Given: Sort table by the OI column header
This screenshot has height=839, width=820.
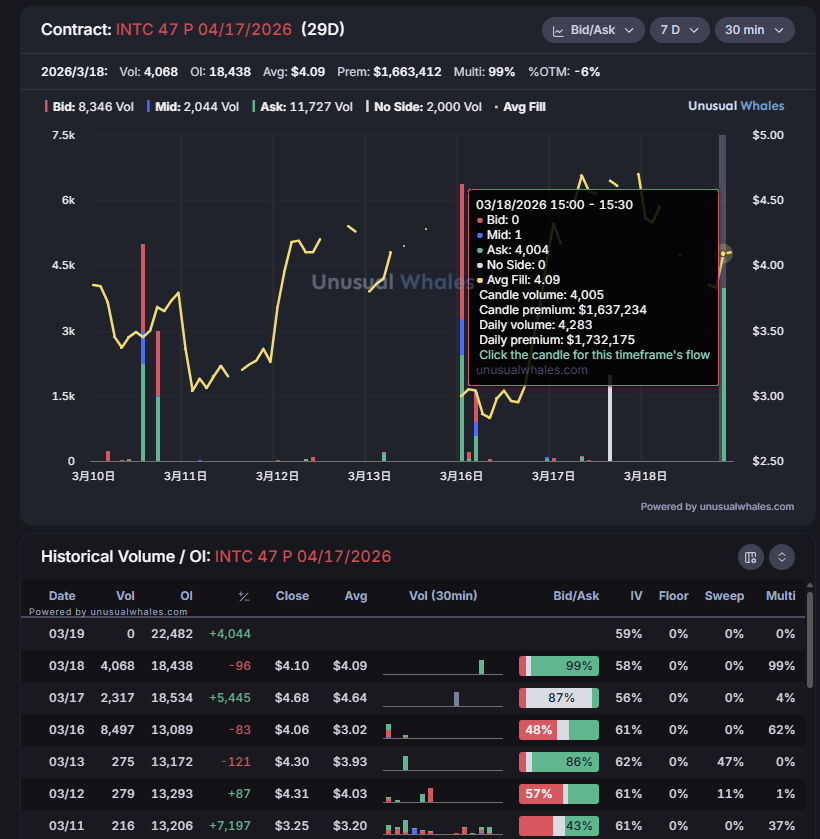Looking at the screenshot, I should click(x=186, y=596).
